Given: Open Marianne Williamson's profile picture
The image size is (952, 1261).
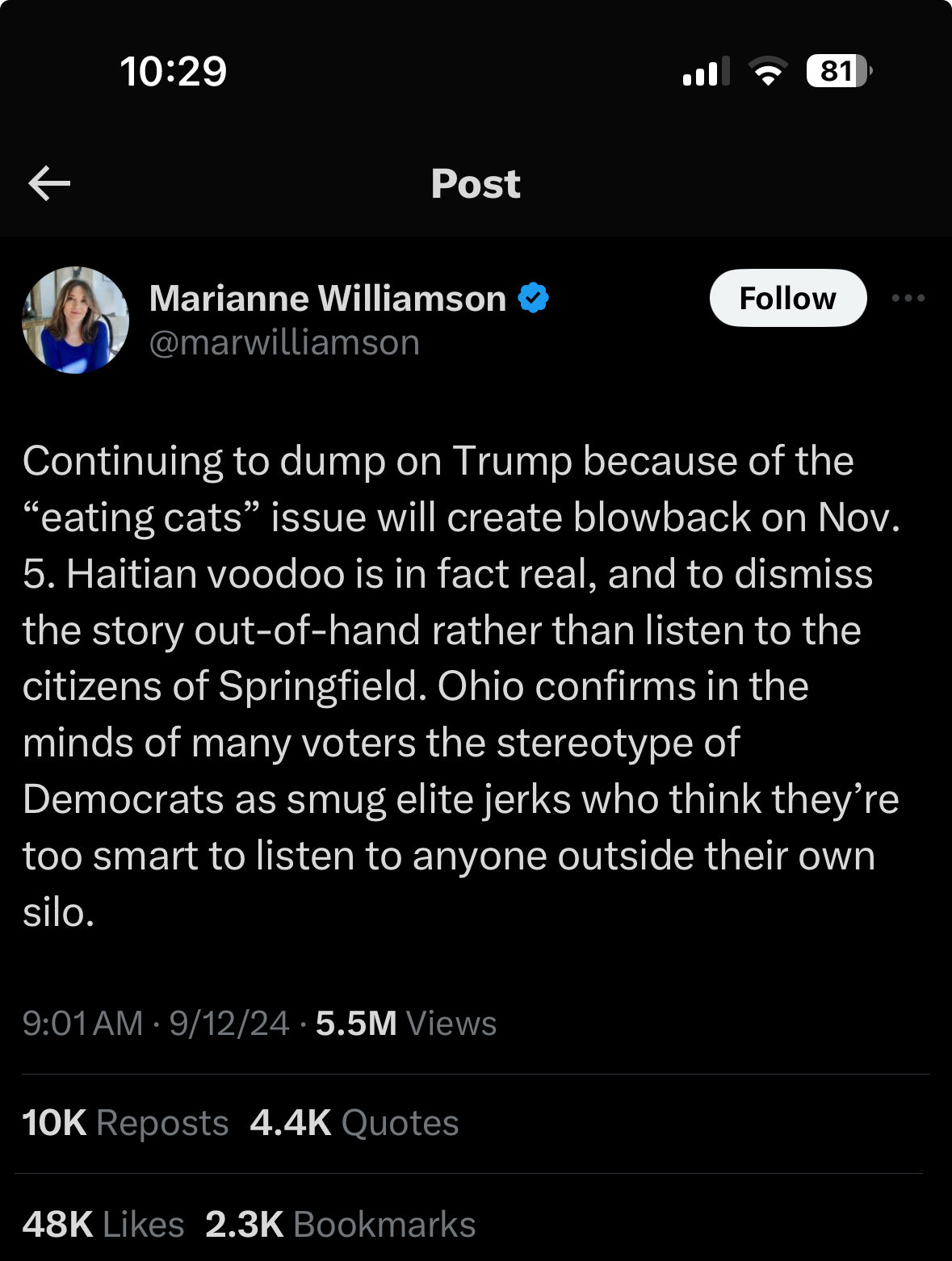Looking at the screenshot, I should click(75, 320).
